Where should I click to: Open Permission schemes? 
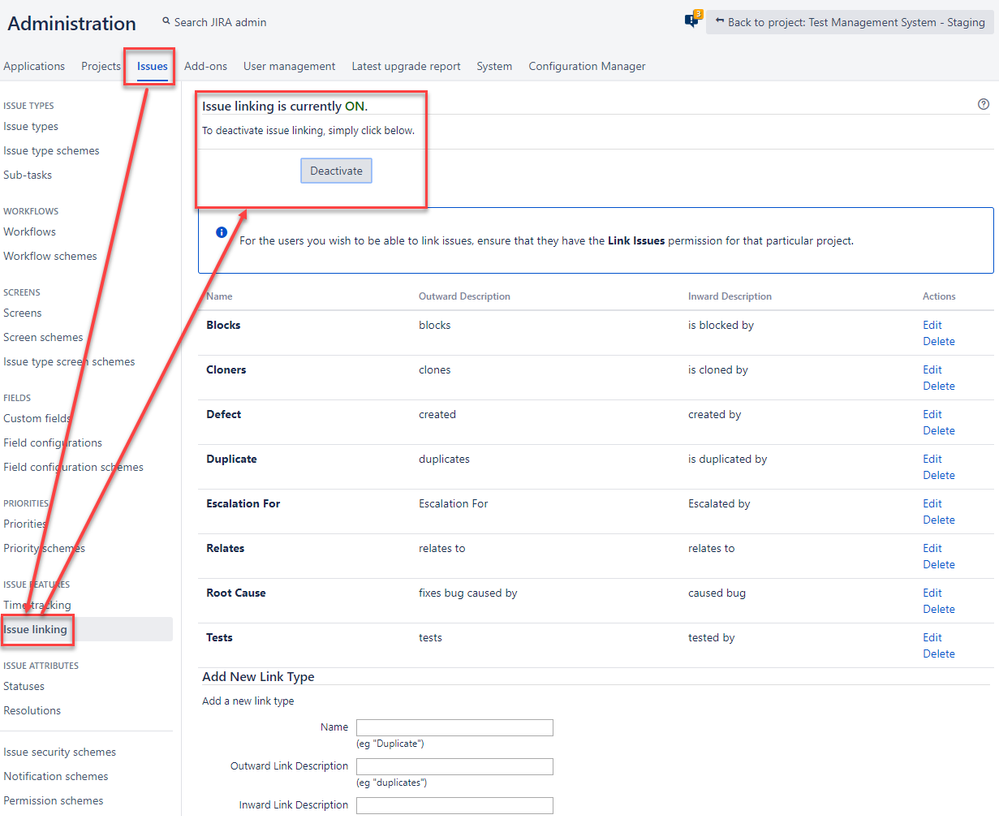click(53, 801)
